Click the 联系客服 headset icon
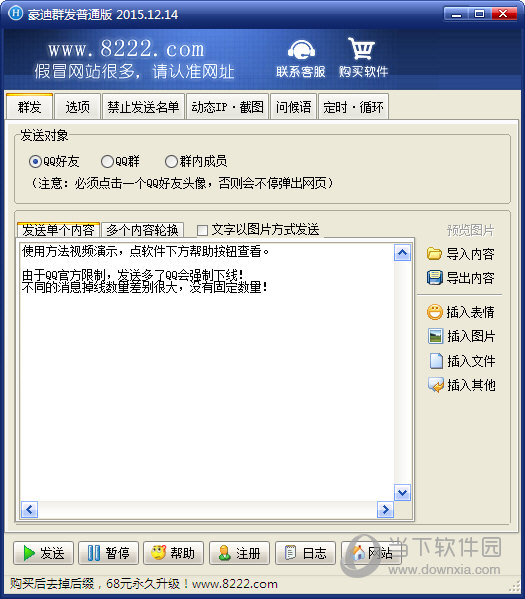Screen dimensions: 525x599 pyautogui.click(x=301, y=50)
